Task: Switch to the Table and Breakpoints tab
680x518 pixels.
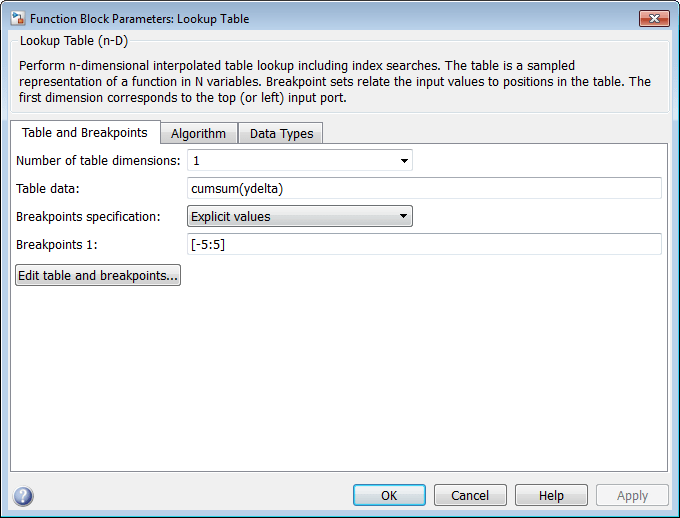Action: pos(85,133)
